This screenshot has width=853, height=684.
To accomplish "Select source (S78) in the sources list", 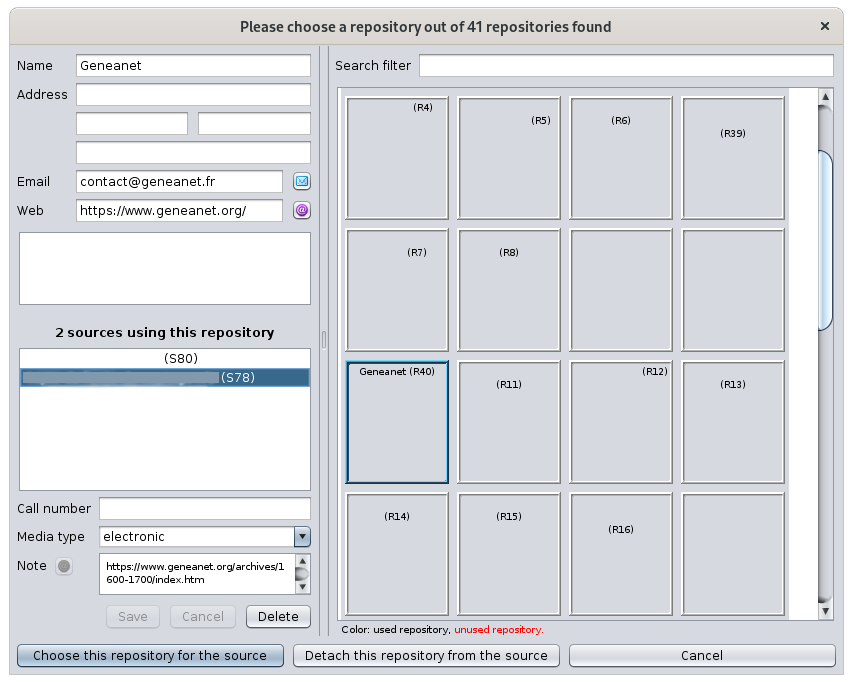I will click(x=165, y=377).
